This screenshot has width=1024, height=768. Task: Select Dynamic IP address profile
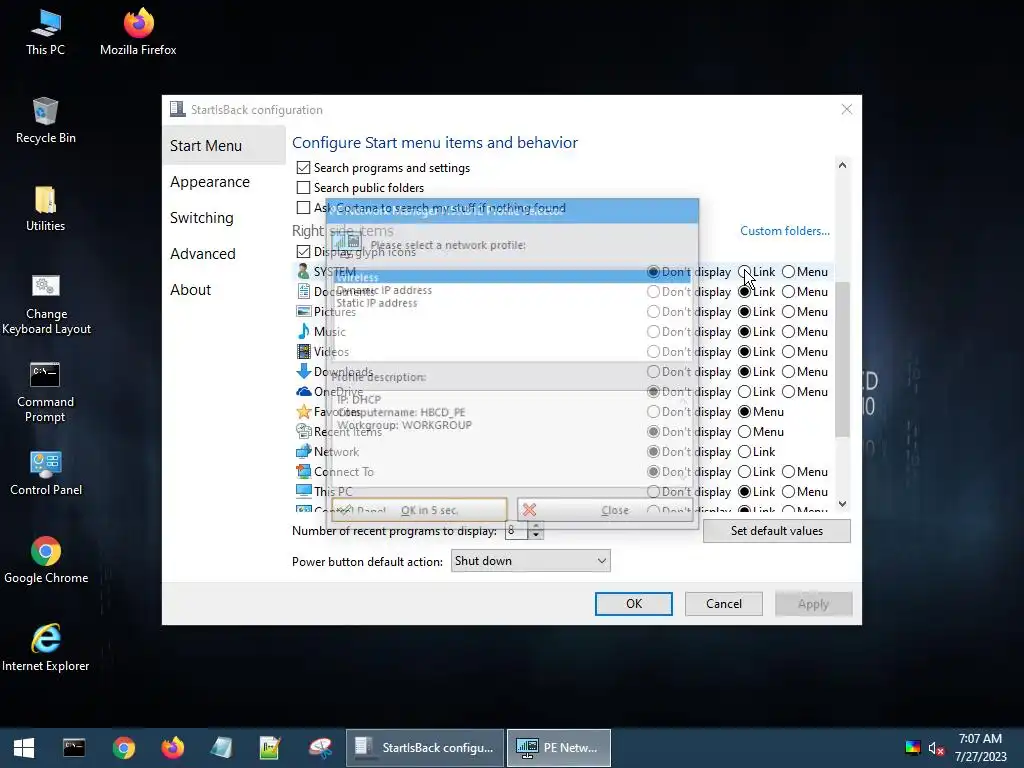tap(511, 290)
